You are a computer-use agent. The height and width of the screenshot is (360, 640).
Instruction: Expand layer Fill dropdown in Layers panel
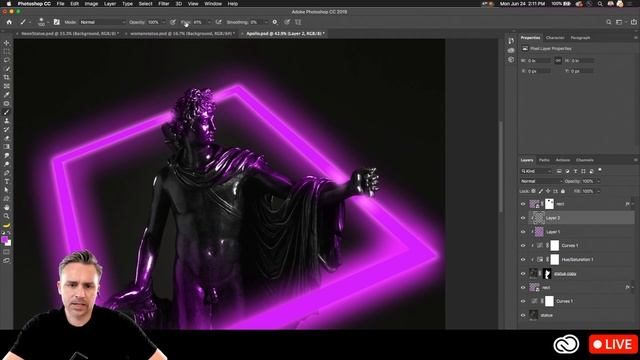point(598,191)
